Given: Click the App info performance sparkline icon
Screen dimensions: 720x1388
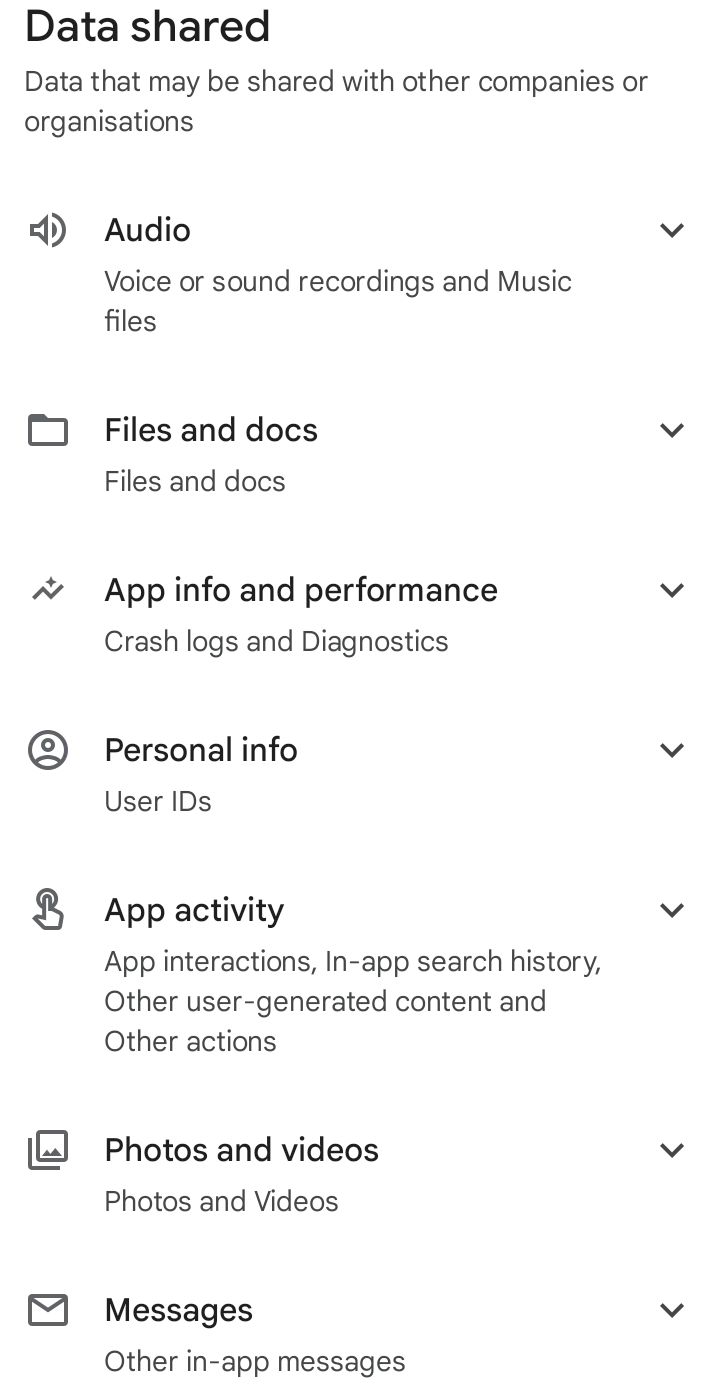Looking at the screenshot, I should [x=47, y=590].
